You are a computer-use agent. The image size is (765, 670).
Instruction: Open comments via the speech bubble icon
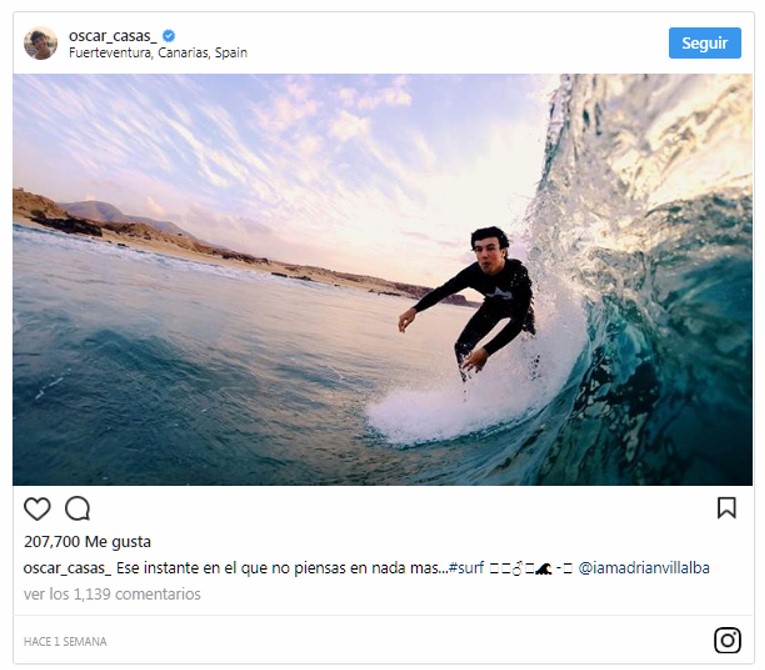(77, 509)
